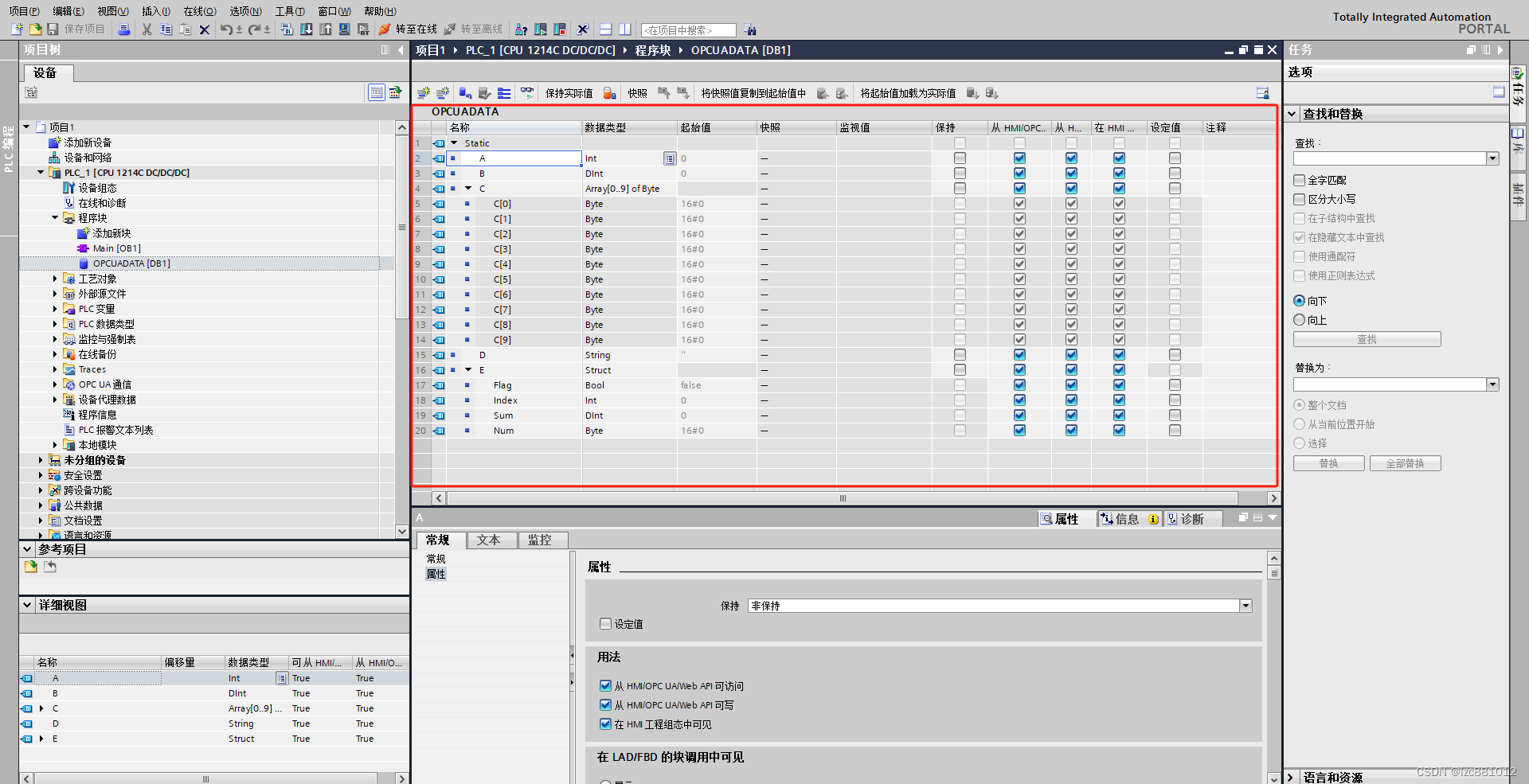Enable 区分大小写 match case checkbox
This screenshot has height=784, width=1529.
pos(1299,199)
